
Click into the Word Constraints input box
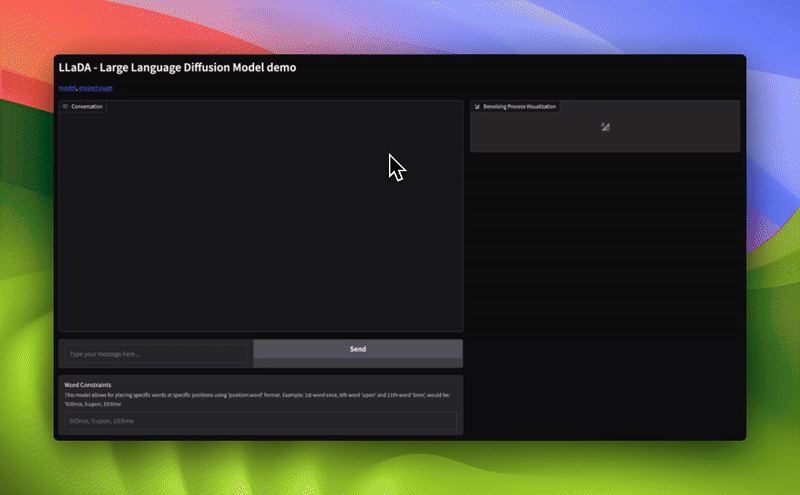260,422
